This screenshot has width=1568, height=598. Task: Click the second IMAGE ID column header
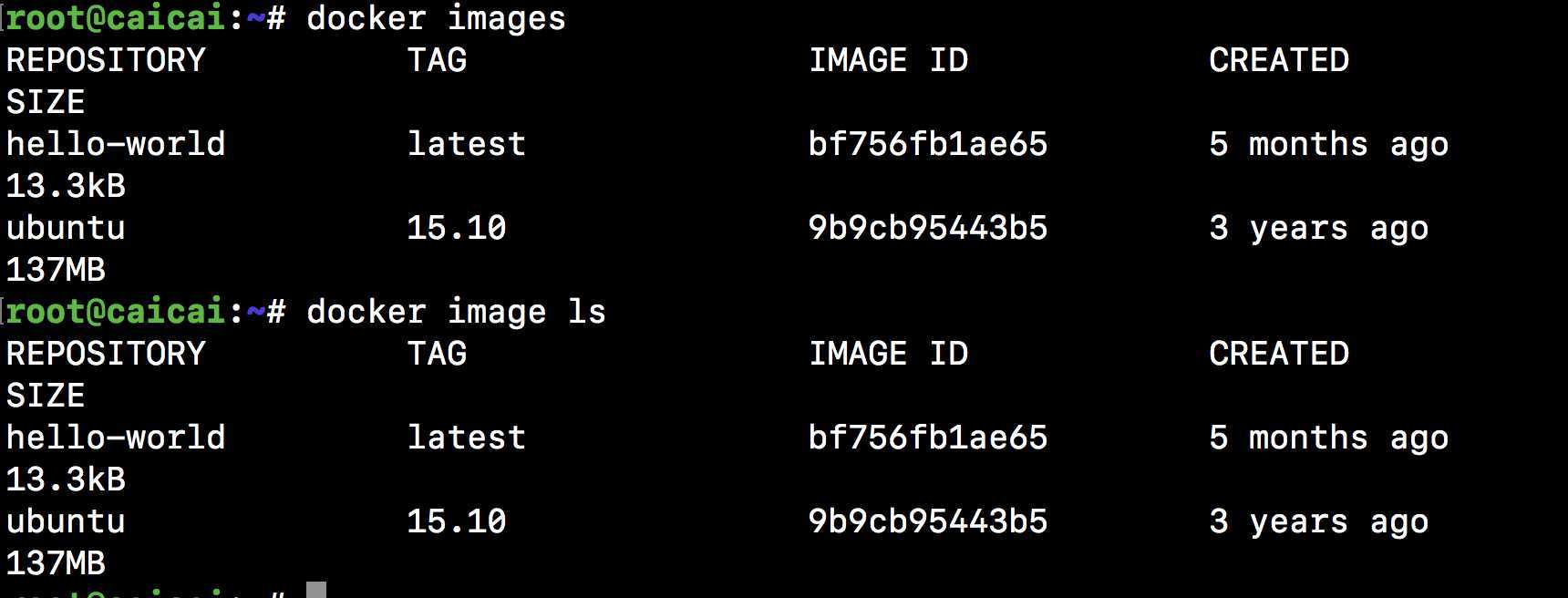[x=888, y=354]
